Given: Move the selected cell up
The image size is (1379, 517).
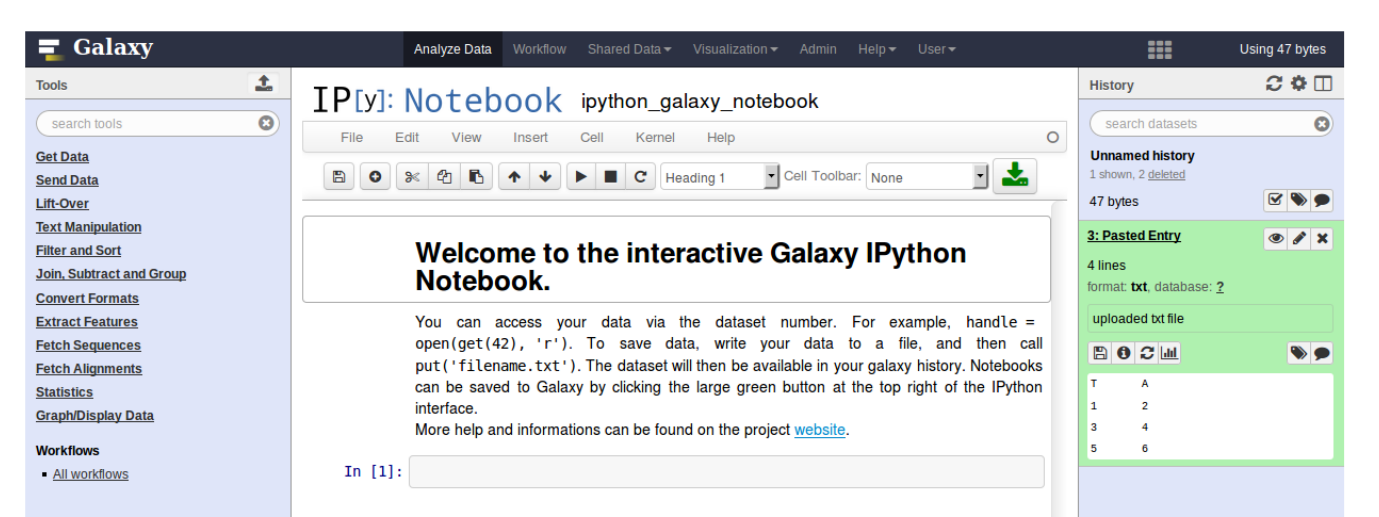Looking at the screenshot, I should click(x=514, y=177).
